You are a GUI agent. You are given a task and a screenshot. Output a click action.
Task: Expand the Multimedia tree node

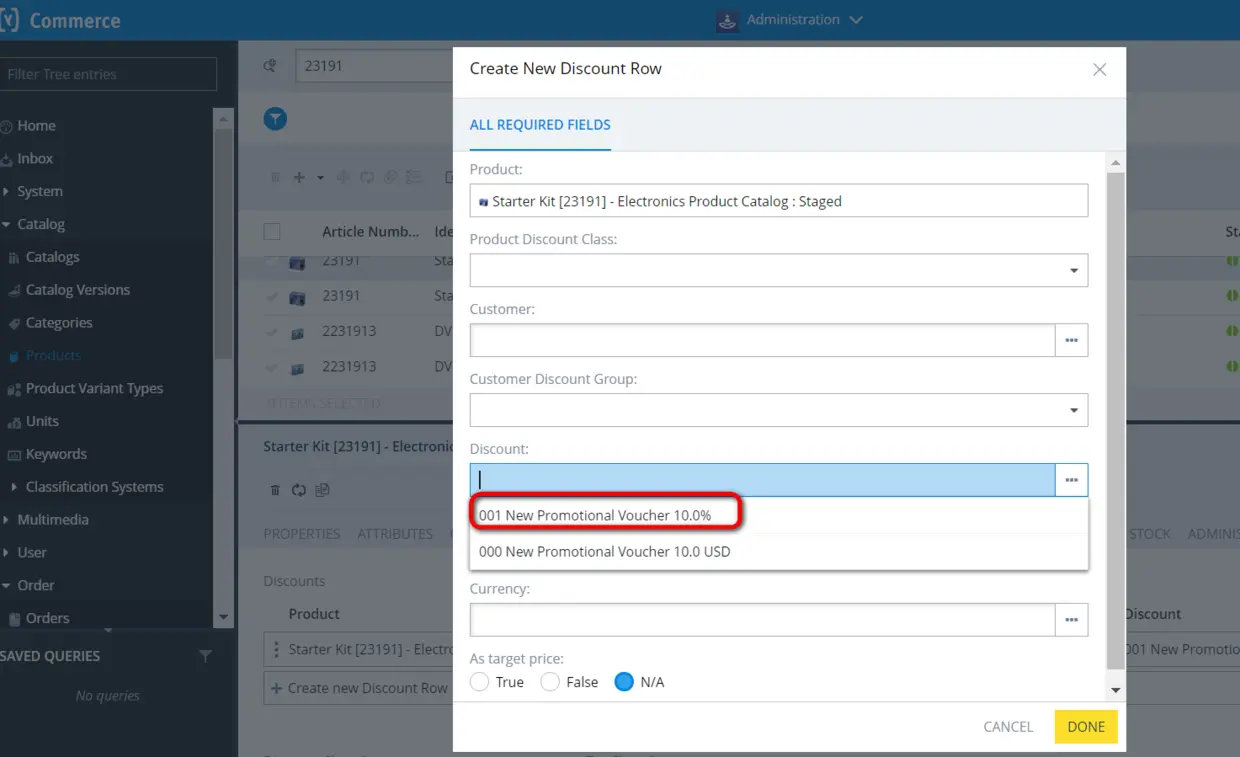point(7,520)
